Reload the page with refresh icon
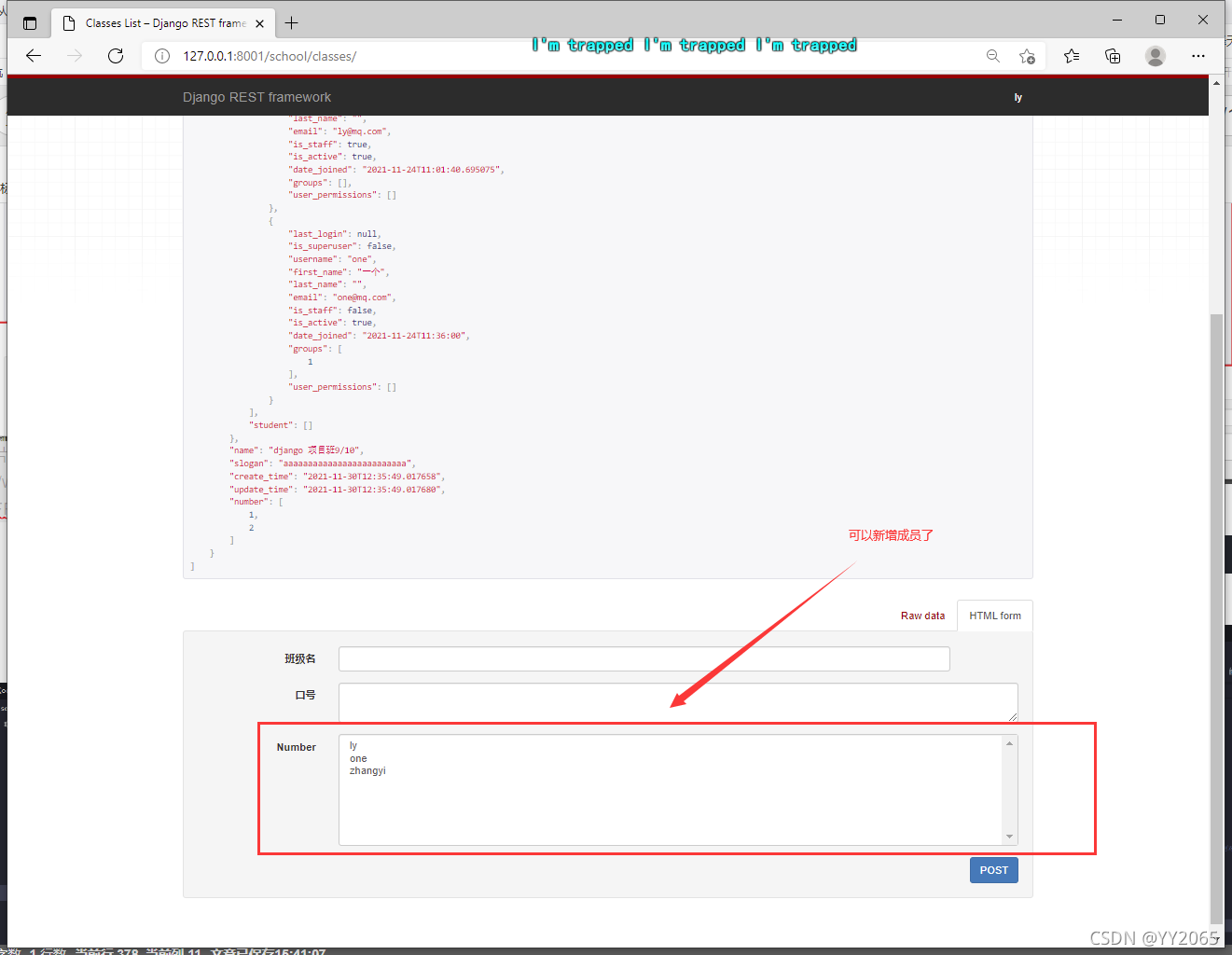Screen dimensions: 1232x955 [116, 56]
